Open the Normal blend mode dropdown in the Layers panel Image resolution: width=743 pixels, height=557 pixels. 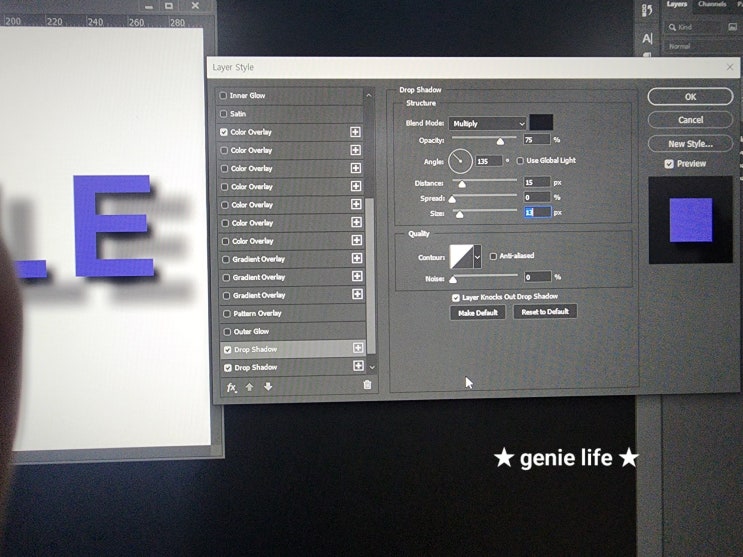701,46
